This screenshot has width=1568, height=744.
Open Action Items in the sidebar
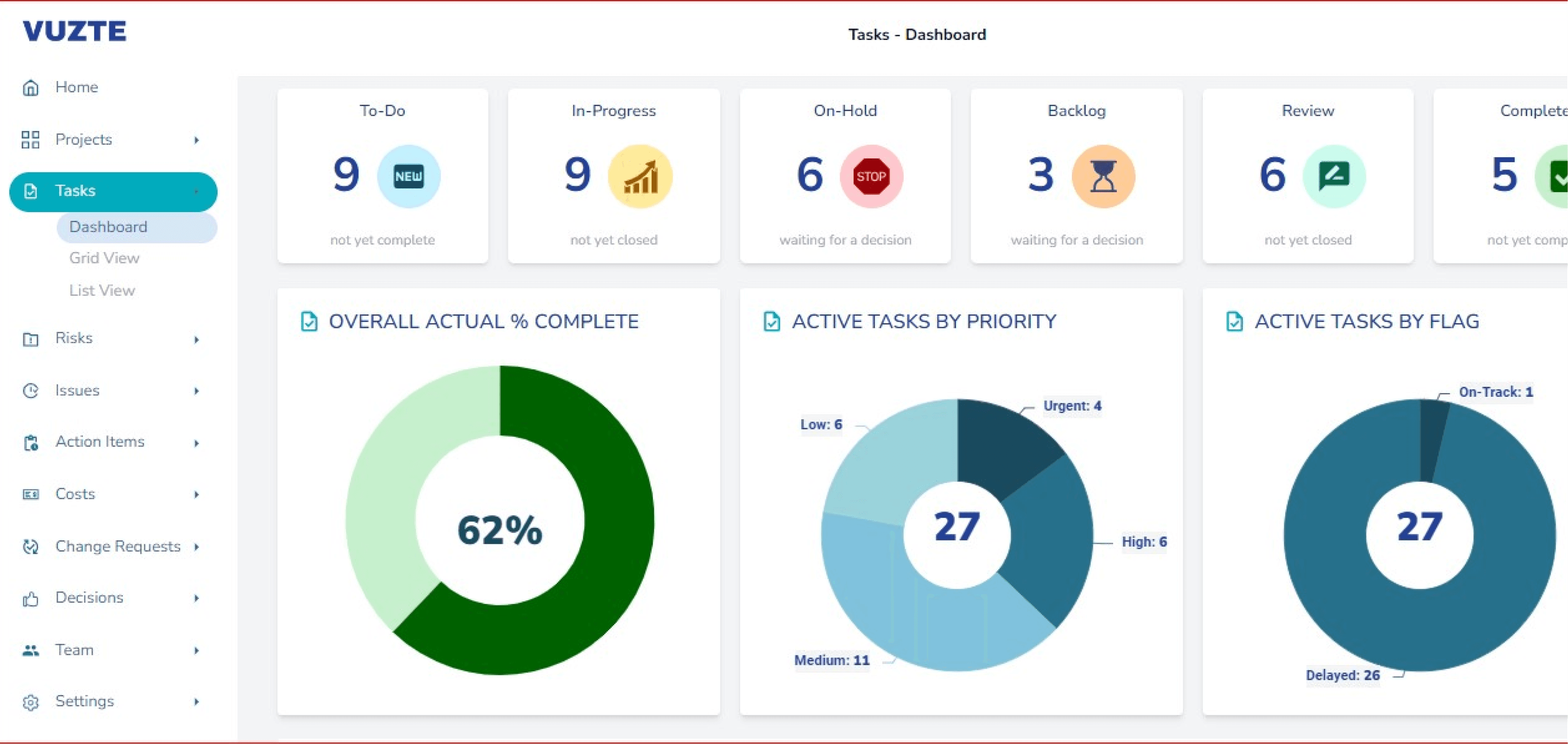coord(100,441)
